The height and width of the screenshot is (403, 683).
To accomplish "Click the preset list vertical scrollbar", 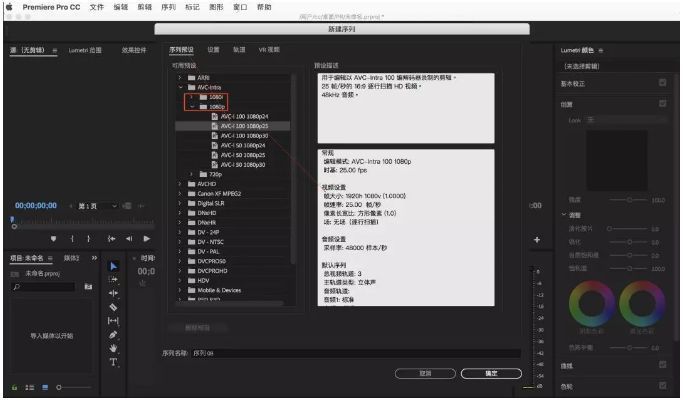I will (x=293, y=169).
